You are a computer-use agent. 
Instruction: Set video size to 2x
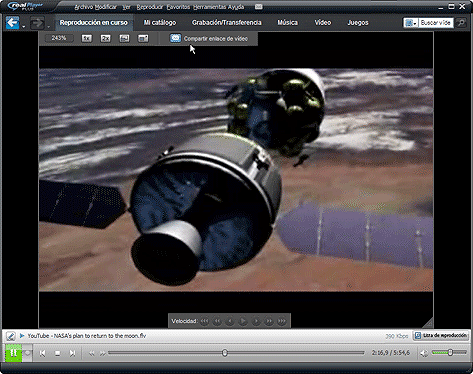(x=105, y=38)
